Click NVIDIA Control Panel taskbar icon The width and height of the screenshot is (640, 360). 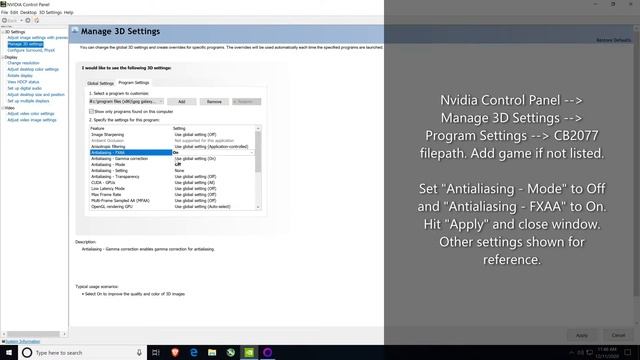[x=249, y=352]
